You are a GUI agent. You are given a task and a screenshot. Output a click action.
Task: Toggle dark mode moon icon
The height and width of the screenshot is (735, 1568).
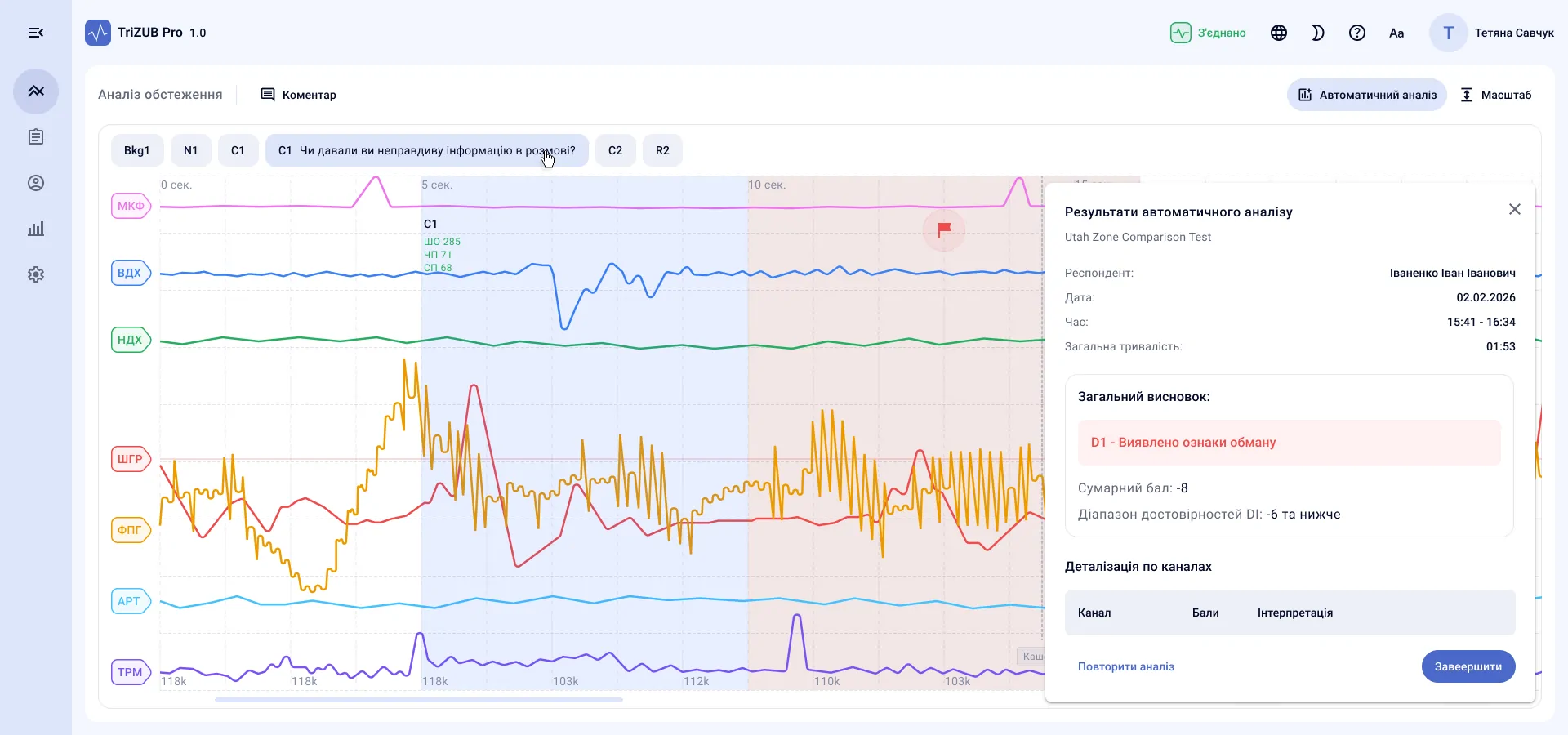1318,33
